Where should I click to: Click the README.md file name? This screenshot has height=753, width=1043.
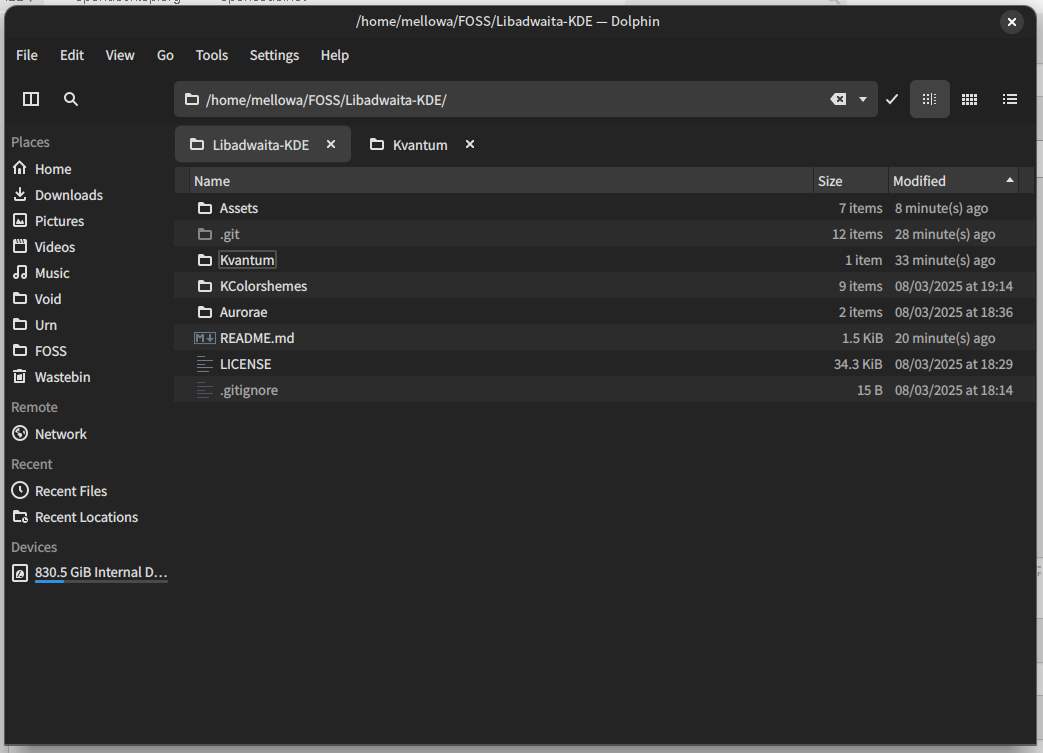point(257,338)
